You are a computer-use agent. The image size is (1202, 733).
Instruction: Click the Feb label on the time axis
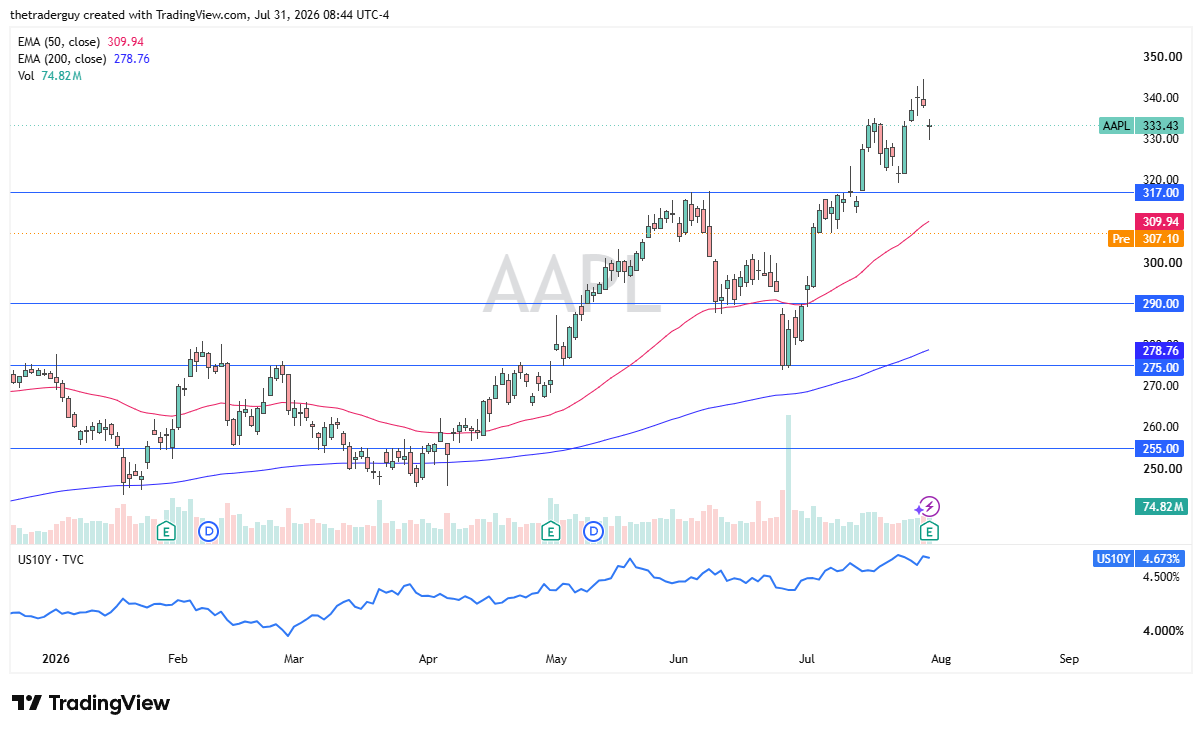(x=178, y=660)
